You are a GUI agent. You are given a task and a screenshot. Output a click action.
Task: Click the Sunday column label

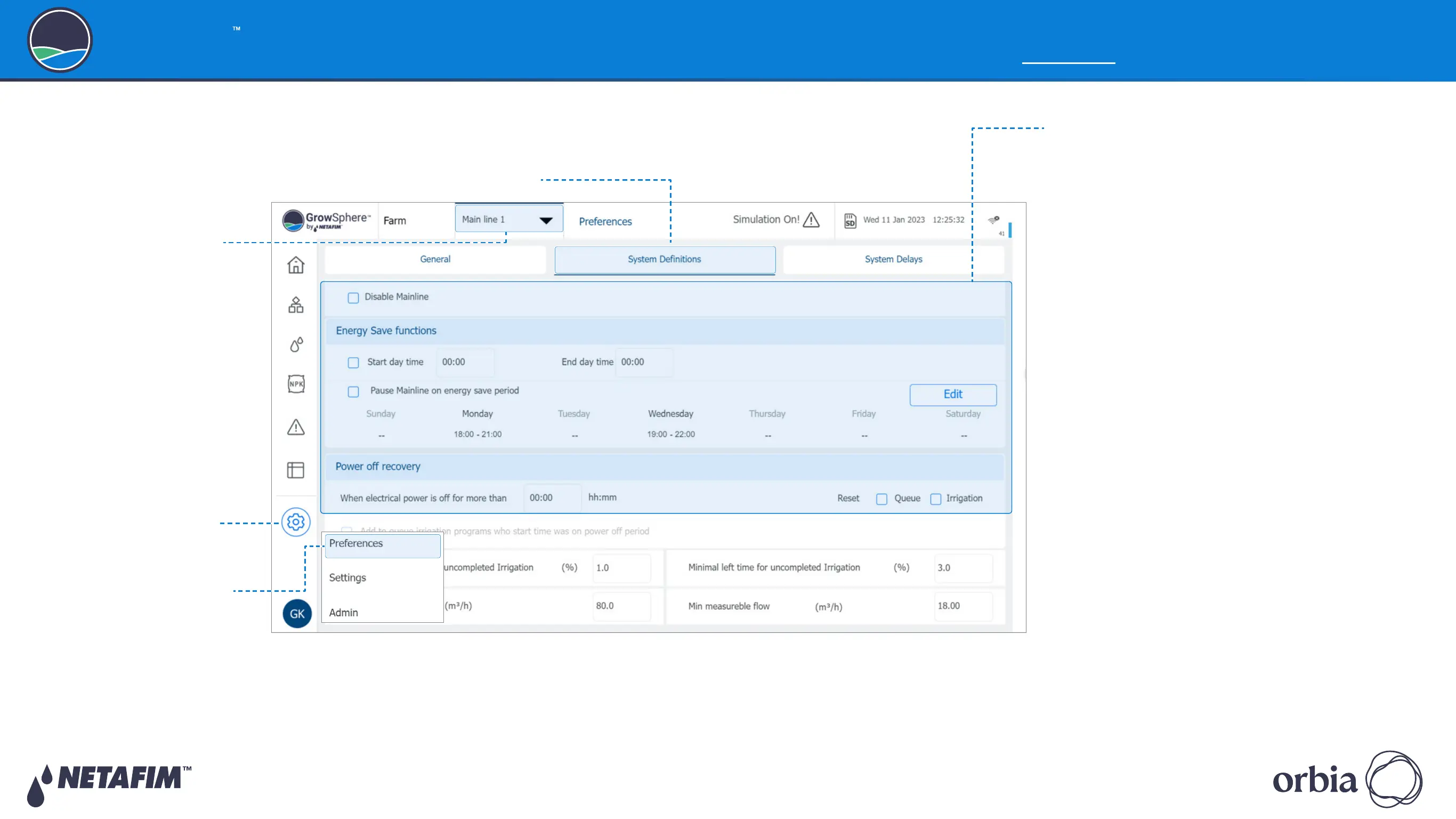click(x=381, y=414)
